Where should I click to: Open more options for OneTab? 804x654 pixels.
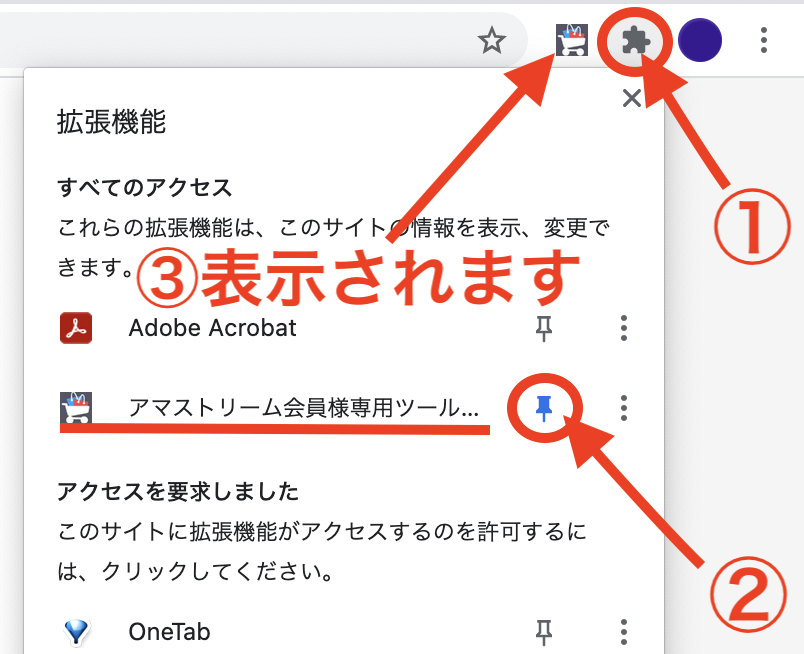pyautogui.click(x=624, y=632)
